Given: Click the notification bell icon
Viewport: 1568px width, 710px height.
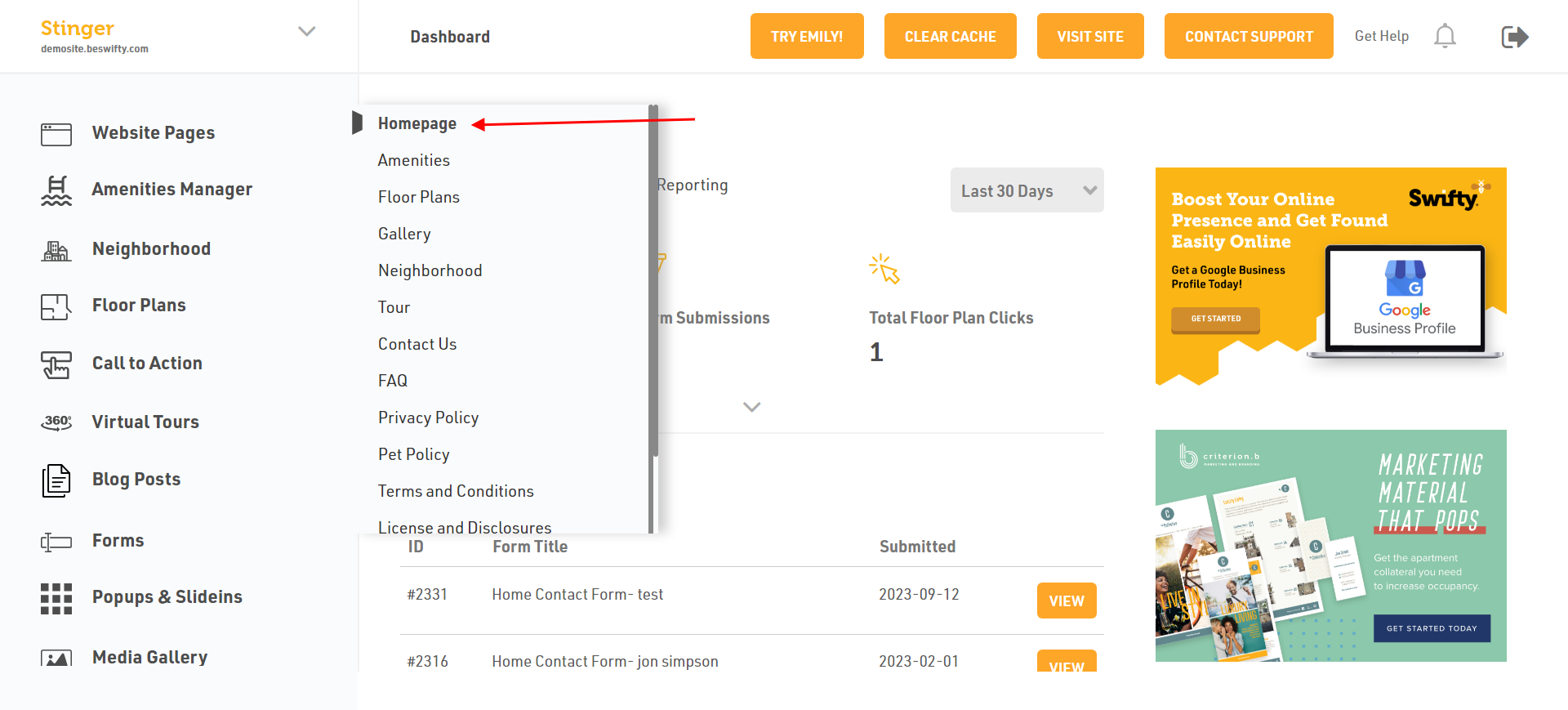Looking at the screenshot, I should 1445,36.
